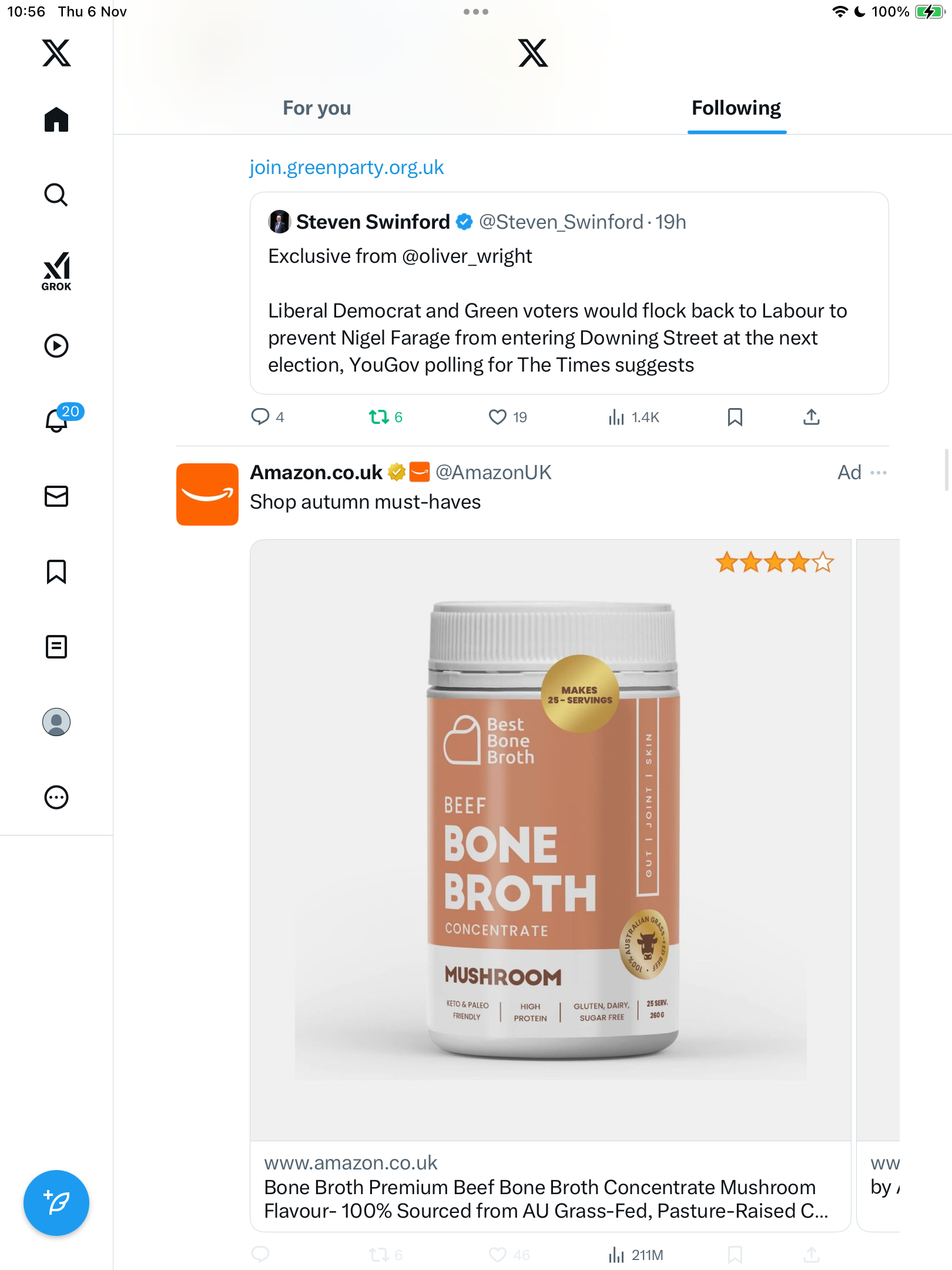Open the join.greenparty.org.uk link
Screen dimensions: 952x1270
point(347,168)
